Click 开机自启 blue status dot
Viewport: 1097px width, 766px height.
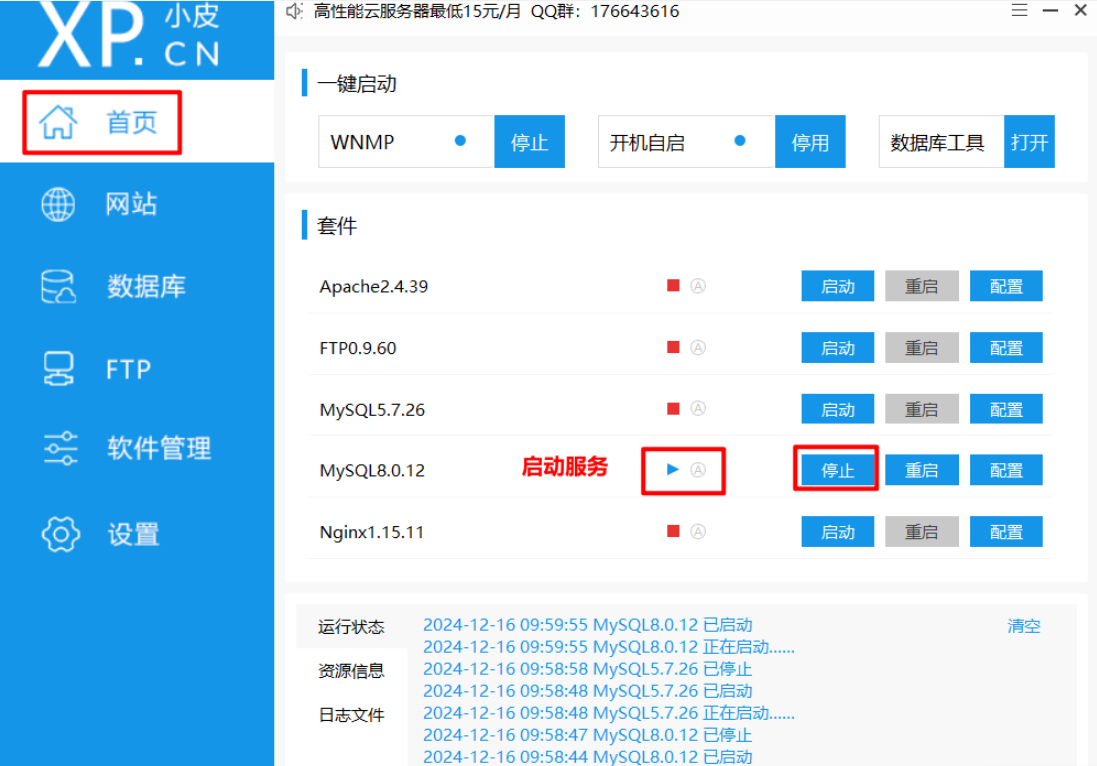pos(739,141)
